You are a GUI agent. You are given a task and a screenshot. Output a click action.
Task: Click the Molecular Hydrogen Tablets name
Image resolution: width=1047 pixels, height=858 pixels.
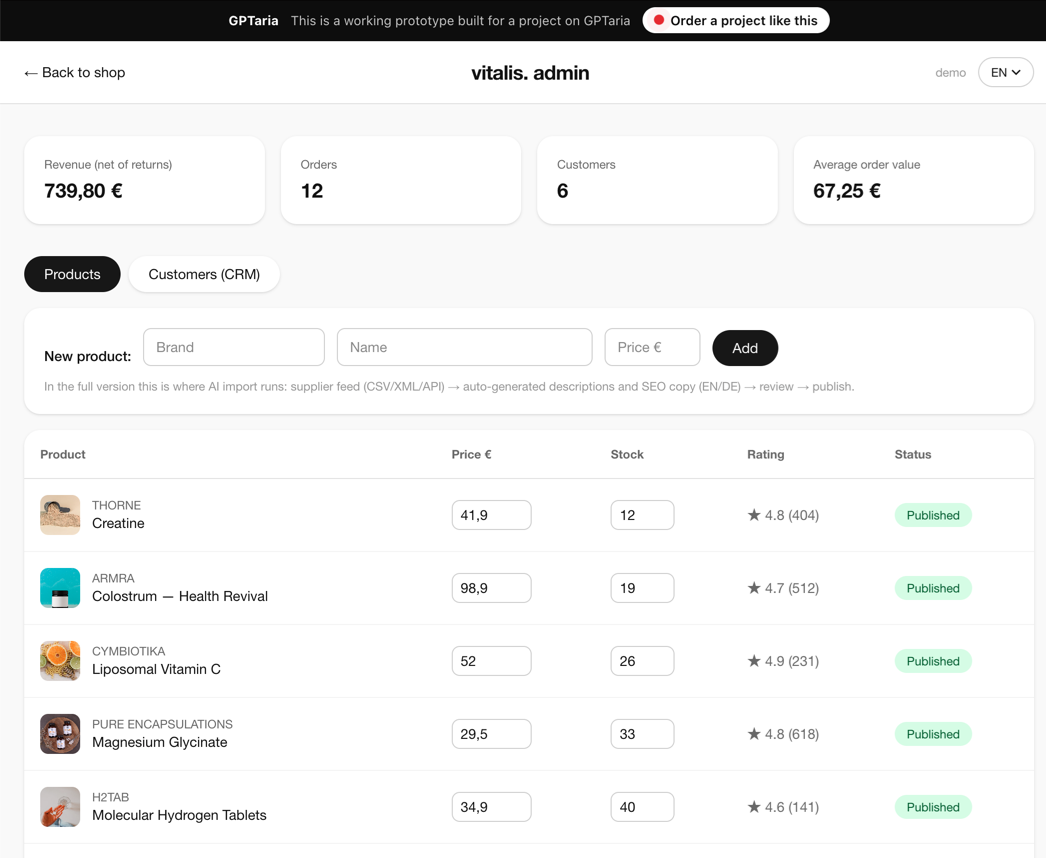click(x=179, y=815)
